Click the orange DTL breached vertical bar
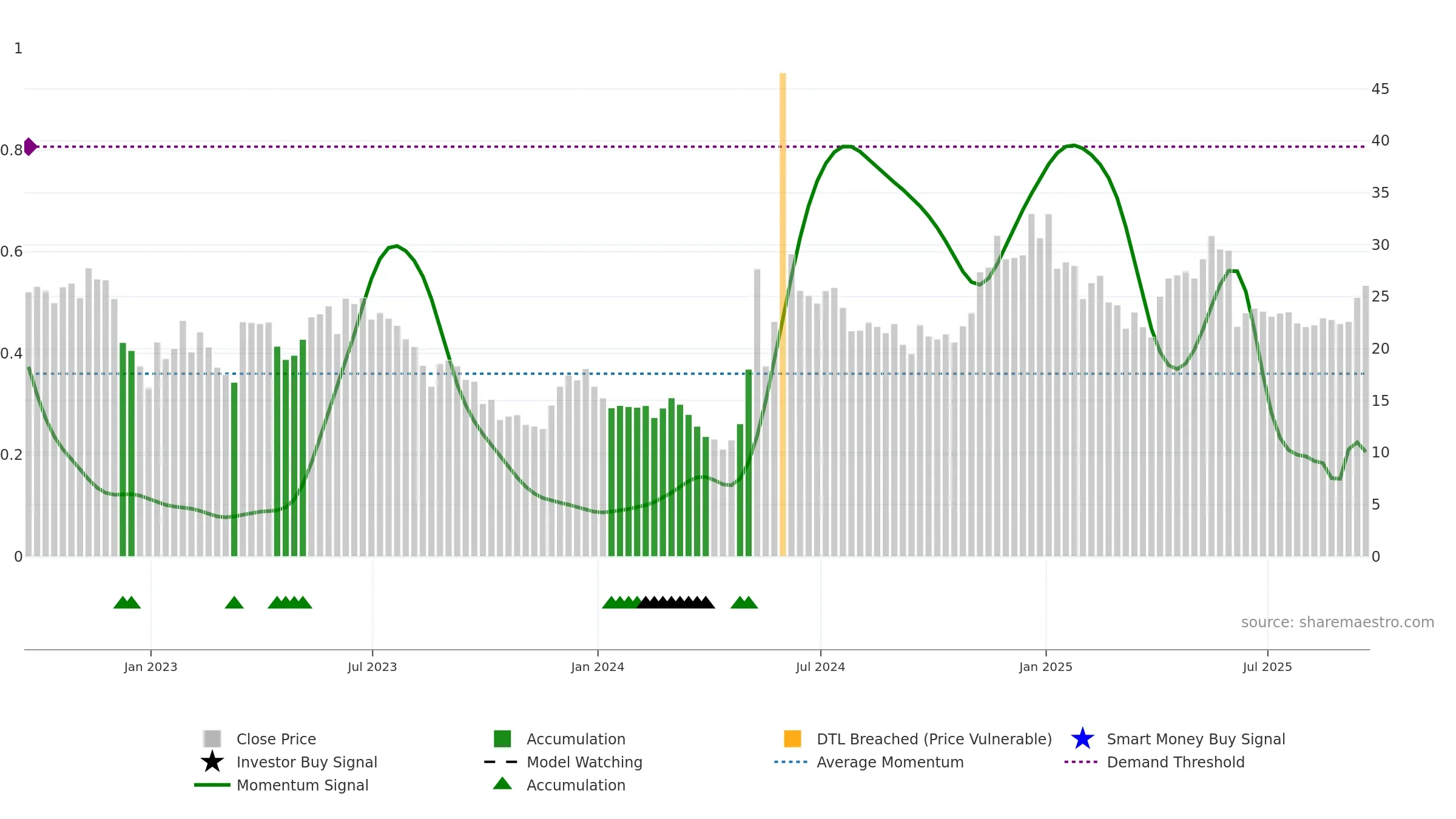1456x819 pixels. pos(783,314)
